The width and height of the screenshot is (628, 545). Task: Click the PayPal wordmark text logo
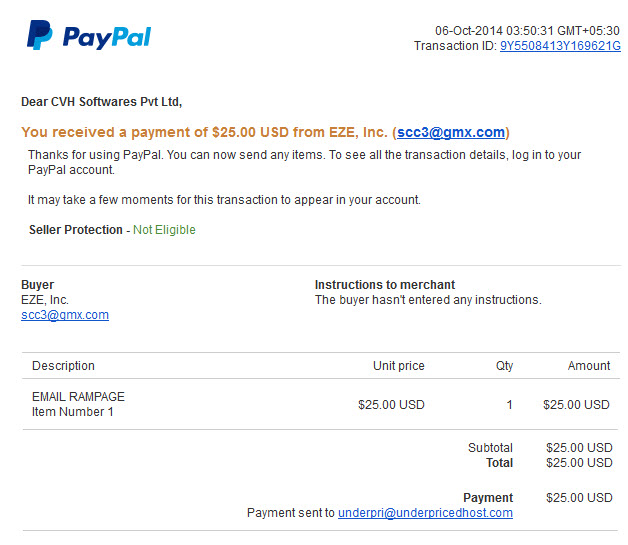pyautogui.click(x=107, y=37)
